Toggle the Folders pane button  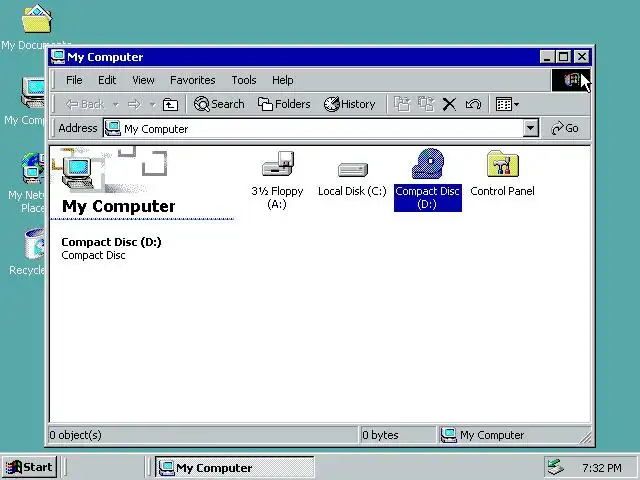tap(284, 104)
